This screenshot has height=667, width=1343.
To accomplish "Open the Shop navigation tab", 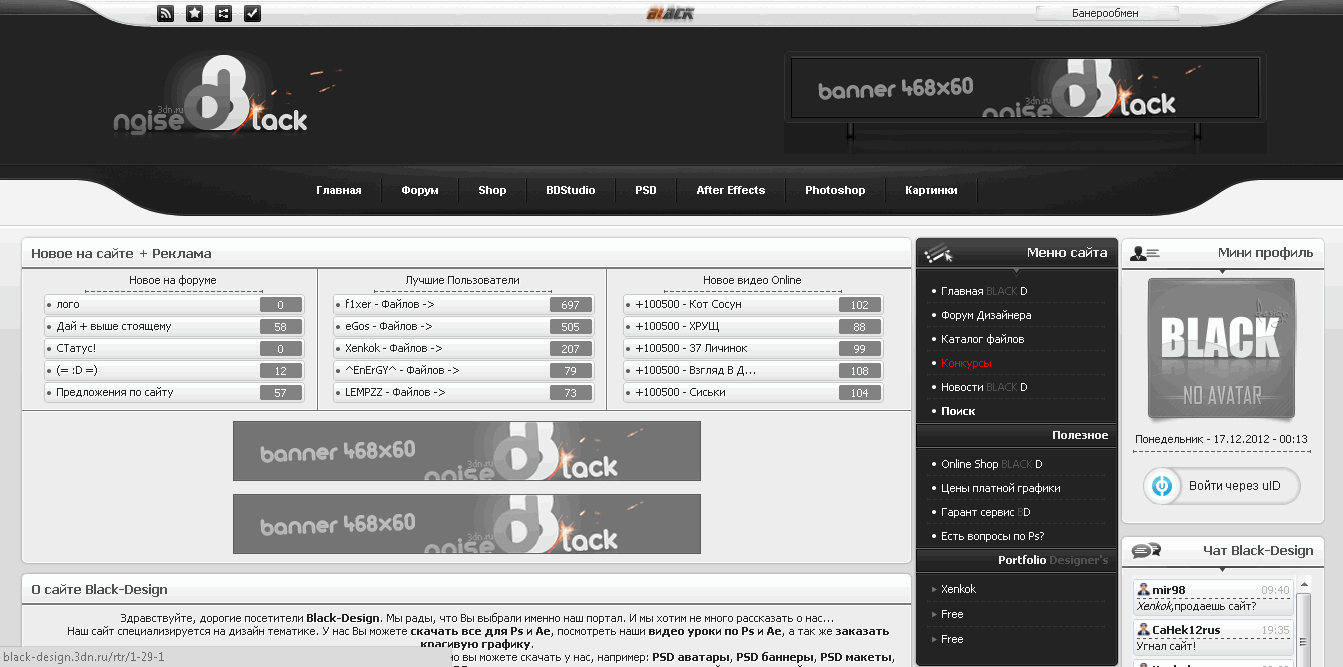I will [x=492, y=190].
